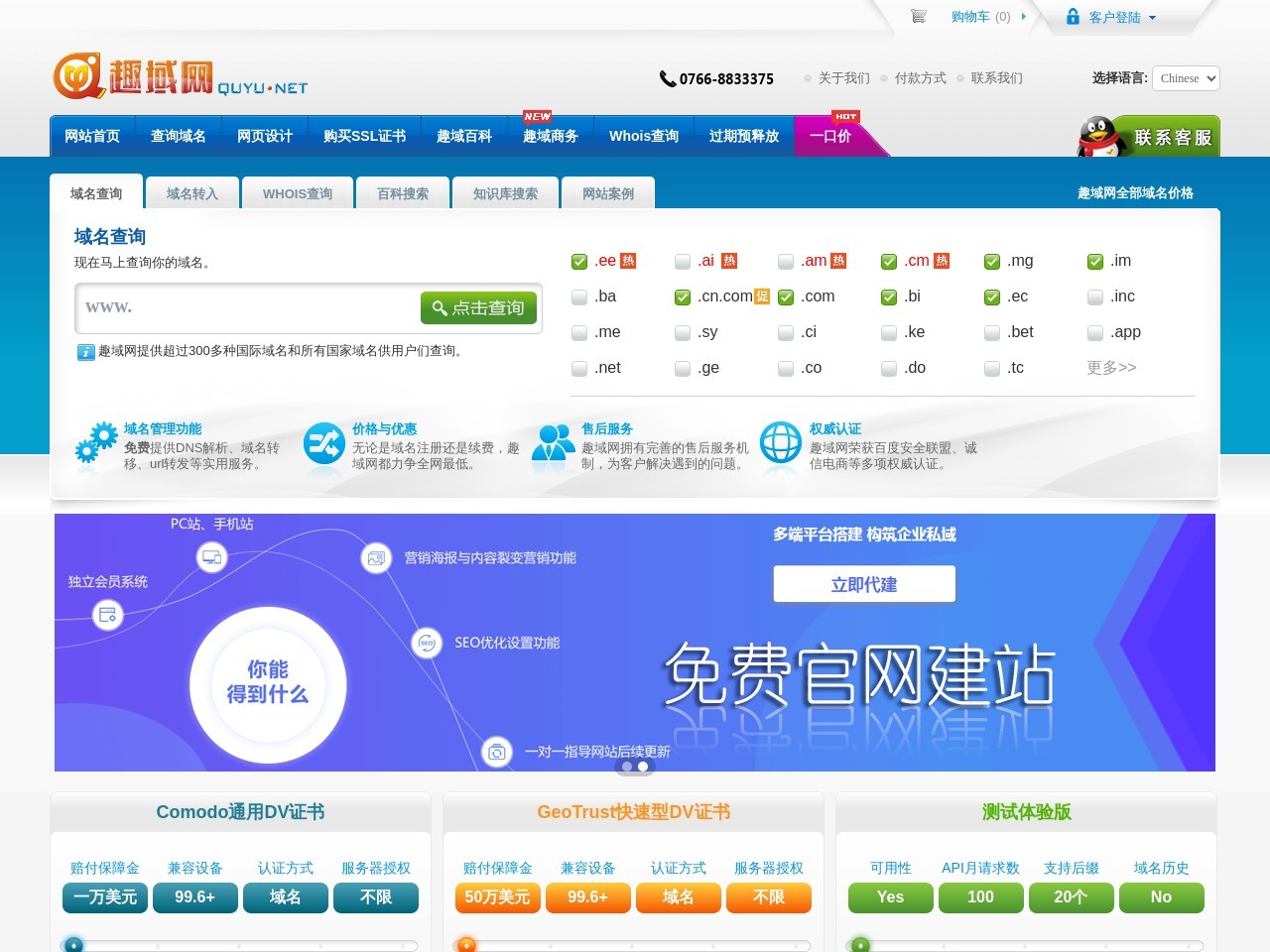Open the Chinese language dropdown
Screen dimensions: 1270x952
tap(1186, 78)
